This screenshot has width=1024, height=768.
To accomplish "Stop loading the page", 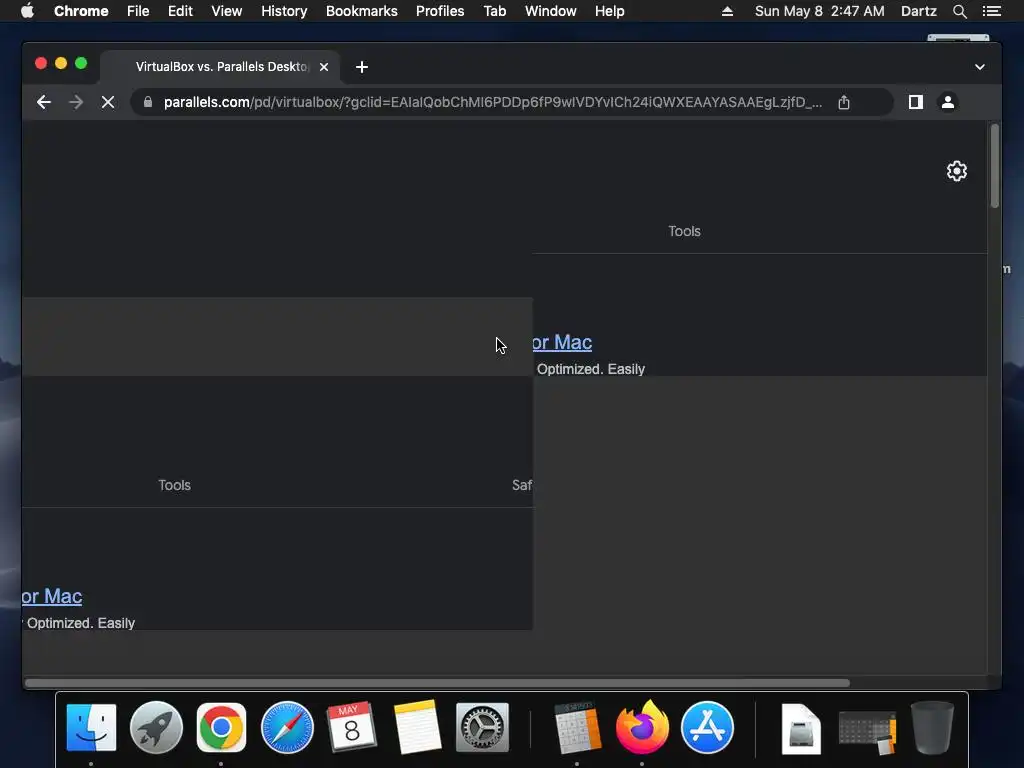I will (108, 103).
